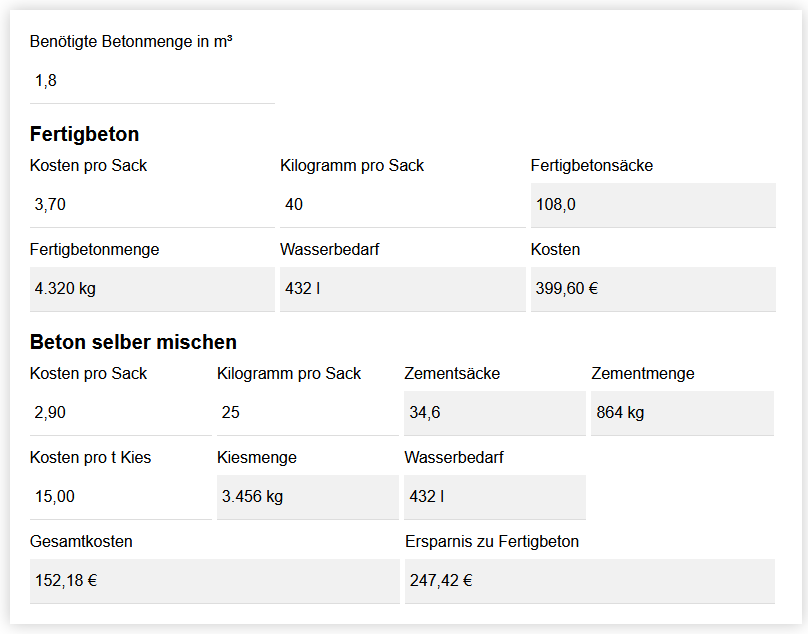Click the Kosten pro t Kies label

(x=91, y=458)
